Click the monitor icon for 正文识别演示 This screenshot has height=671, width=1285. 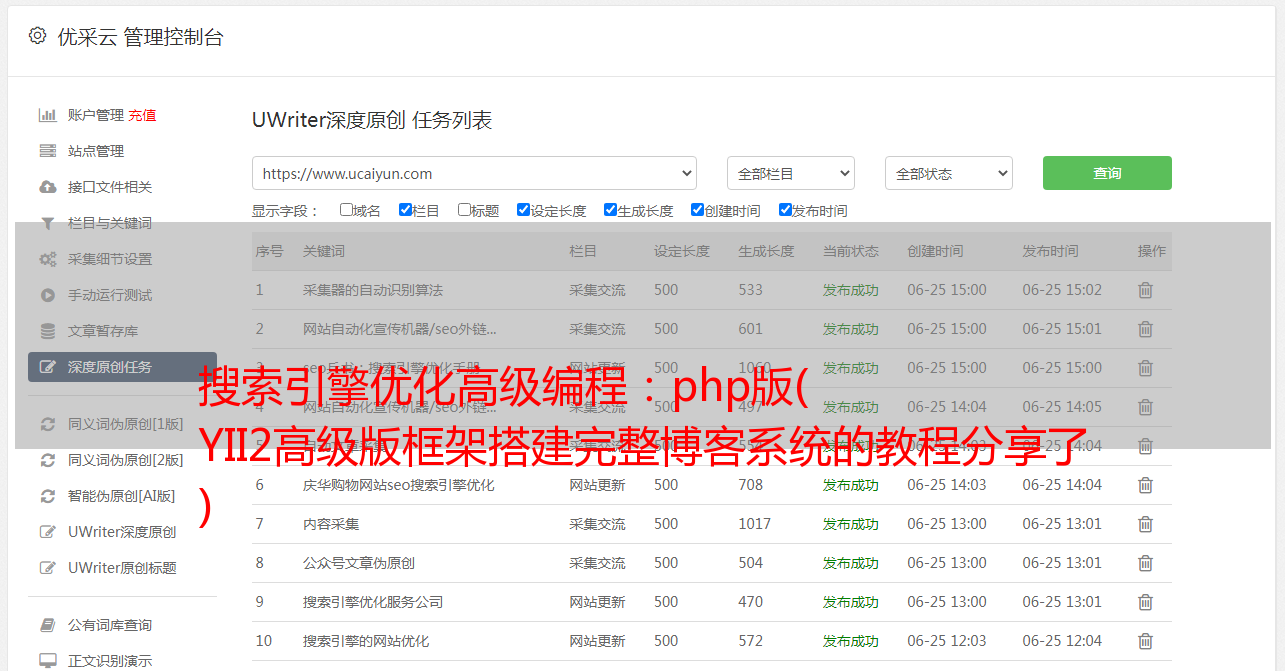tap(47, 661)
